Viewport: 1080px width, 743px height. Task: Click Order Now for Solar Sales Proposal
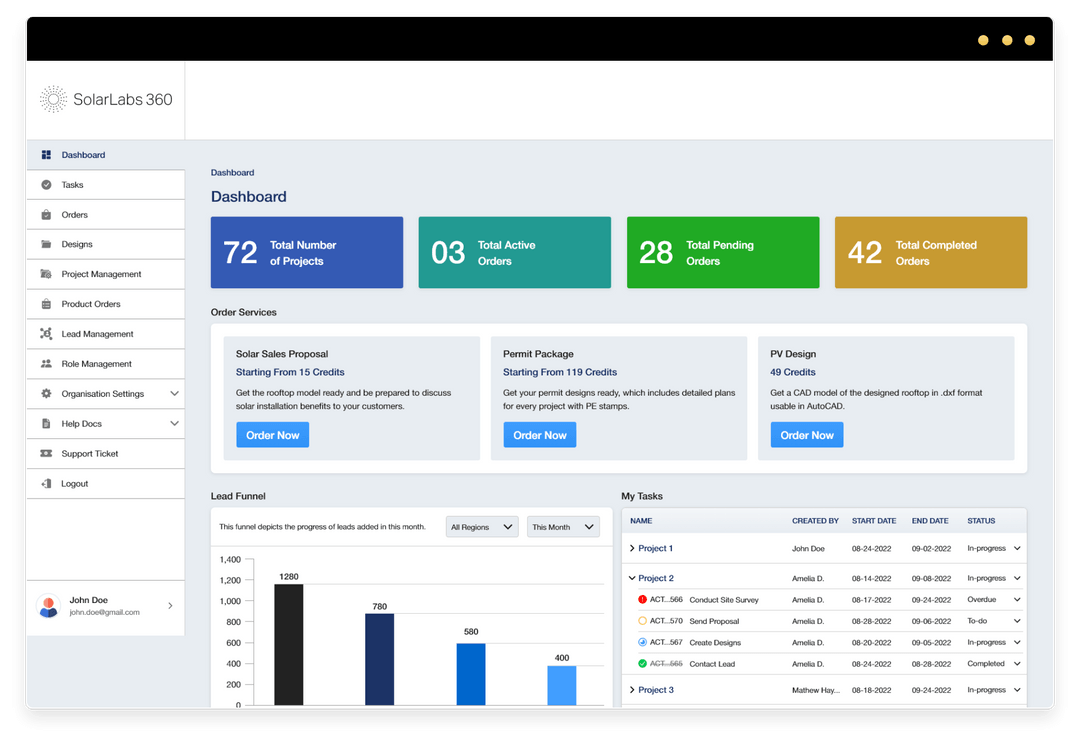pos(273,435)
